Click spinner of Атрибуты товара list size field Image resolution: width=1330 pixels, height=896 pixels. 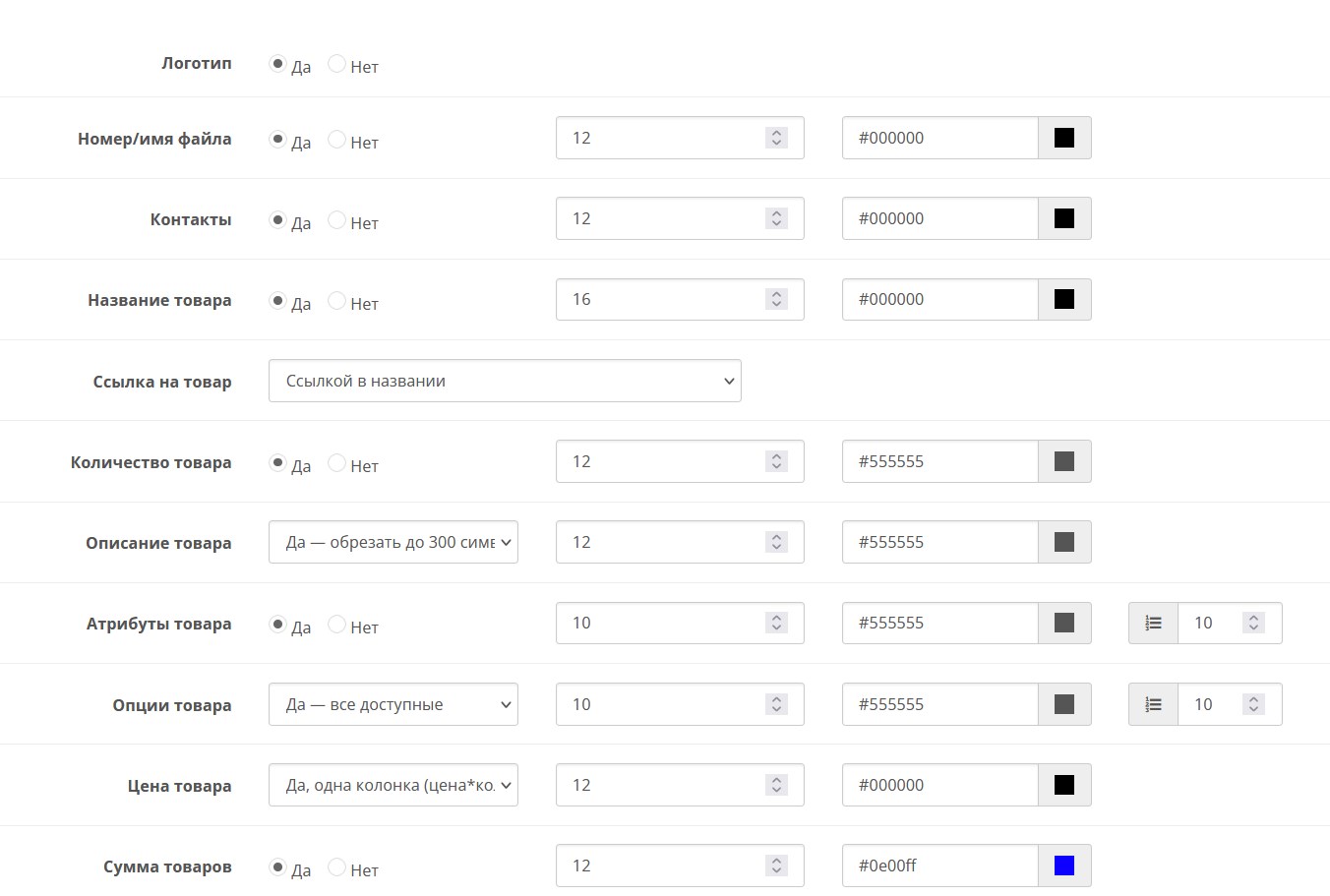(x=1252, y=624)
